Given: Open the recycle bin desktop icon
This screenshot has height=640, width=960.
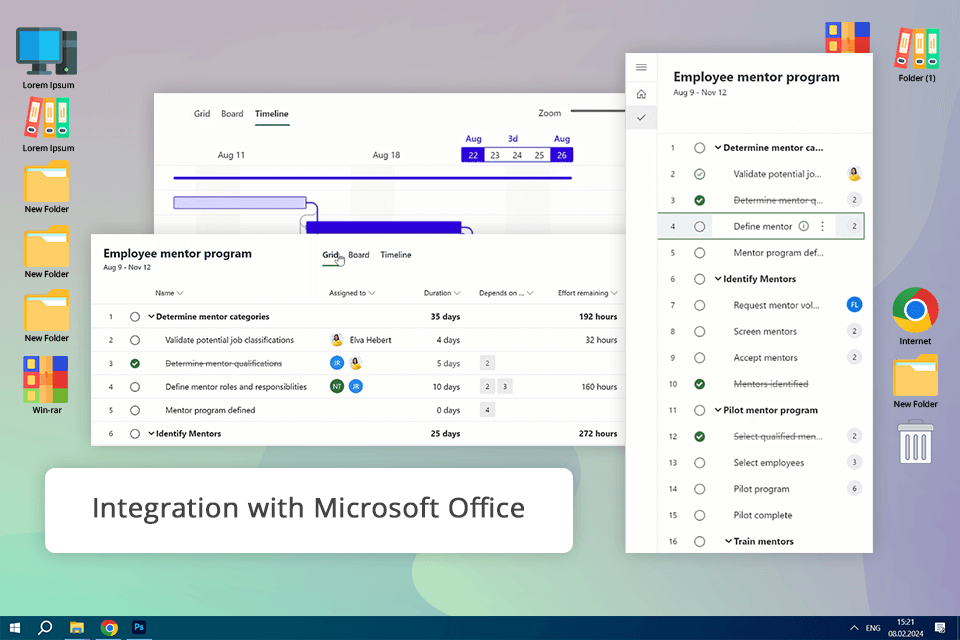Looking at the screenshot, I should (915, 442).
